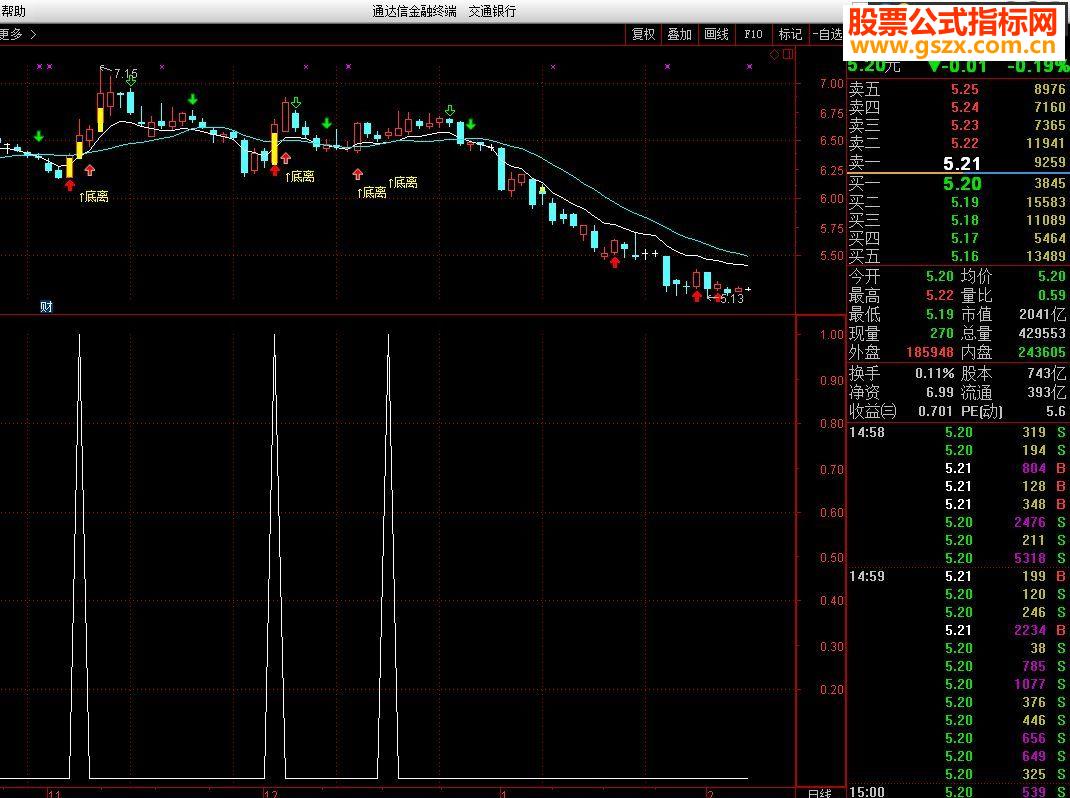Click the 复权 toolbar button

click(644, 34)
